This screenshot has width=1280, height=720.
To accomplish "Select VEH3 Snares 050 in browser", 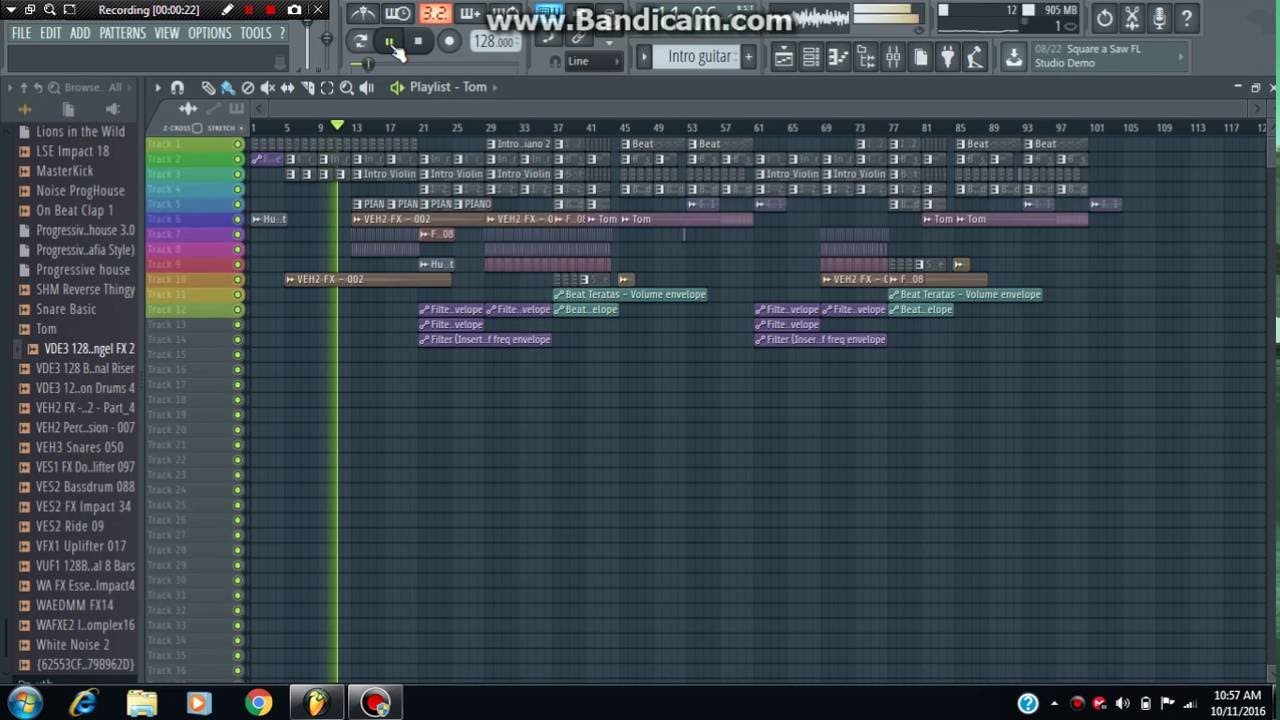I will coord(79,447).
